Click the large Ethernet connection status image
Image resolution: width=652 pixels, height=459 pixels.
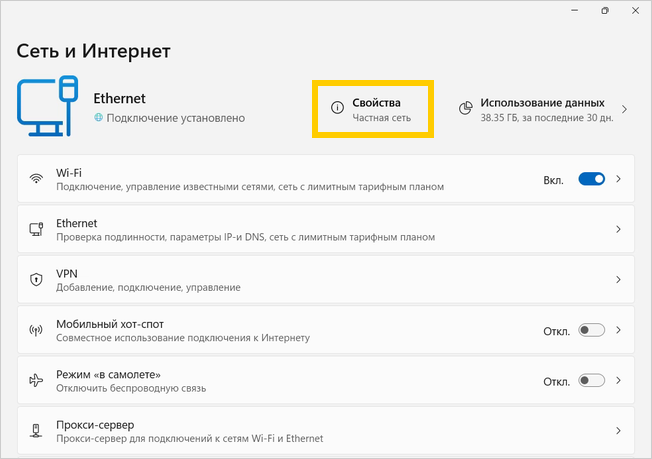click(48, 108)
